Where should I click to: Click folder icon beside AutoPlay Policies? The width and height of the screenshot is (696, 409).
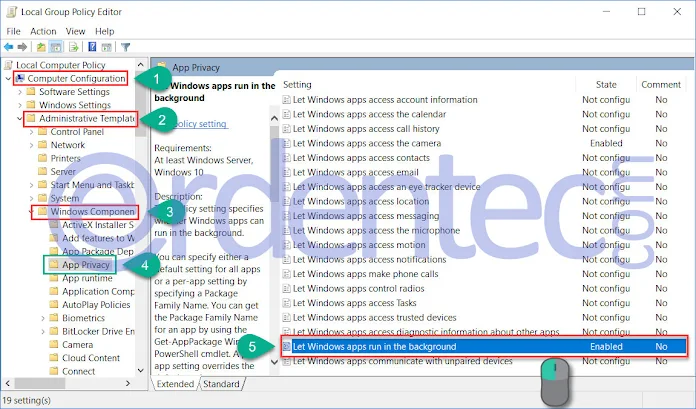coord(54,305)
